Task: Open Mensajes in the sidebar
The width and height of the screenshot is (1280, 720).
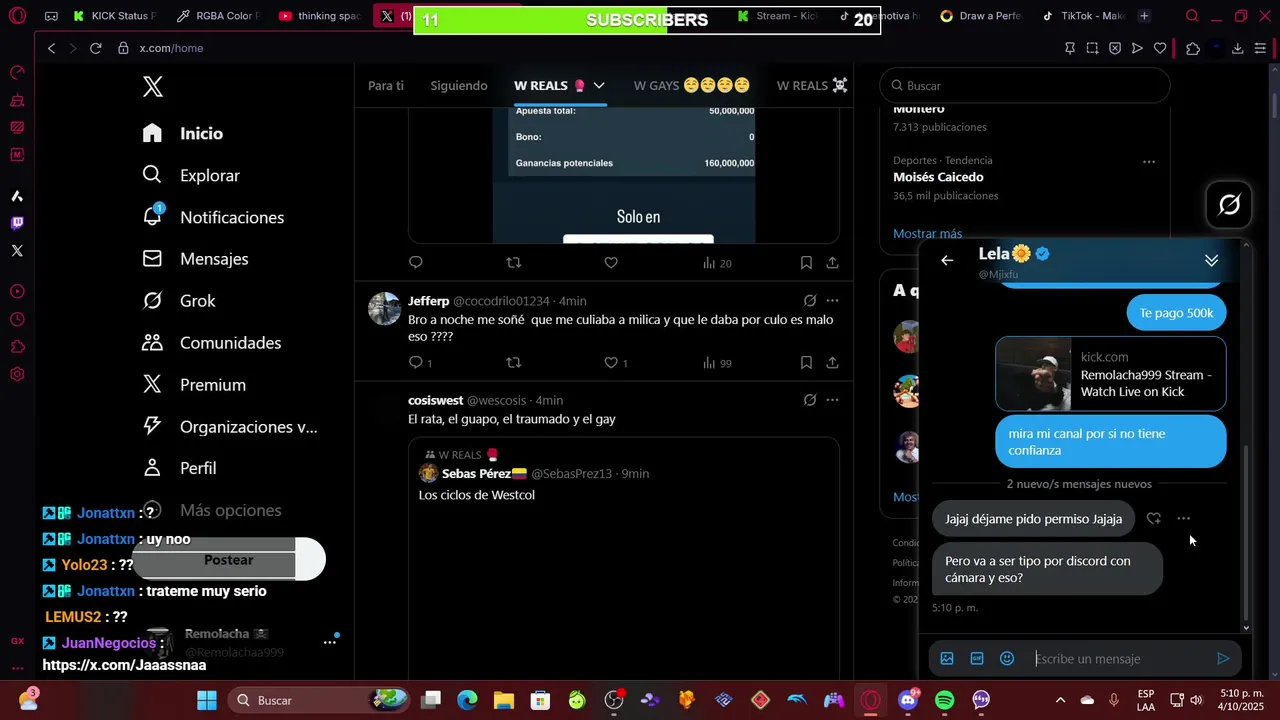Action: [x=195, y=259]
